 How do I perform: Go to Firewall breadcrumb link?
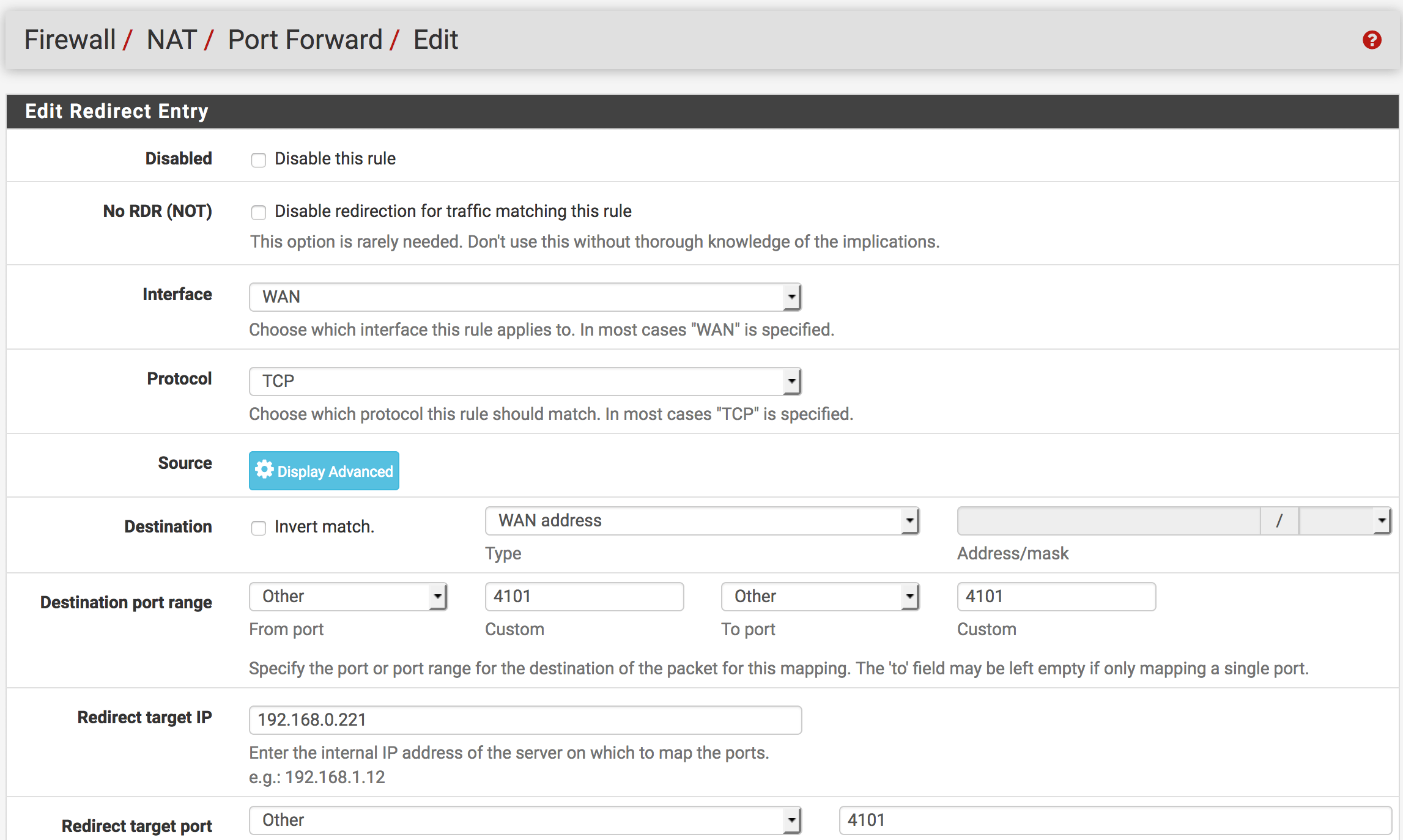tap(70, 40)
